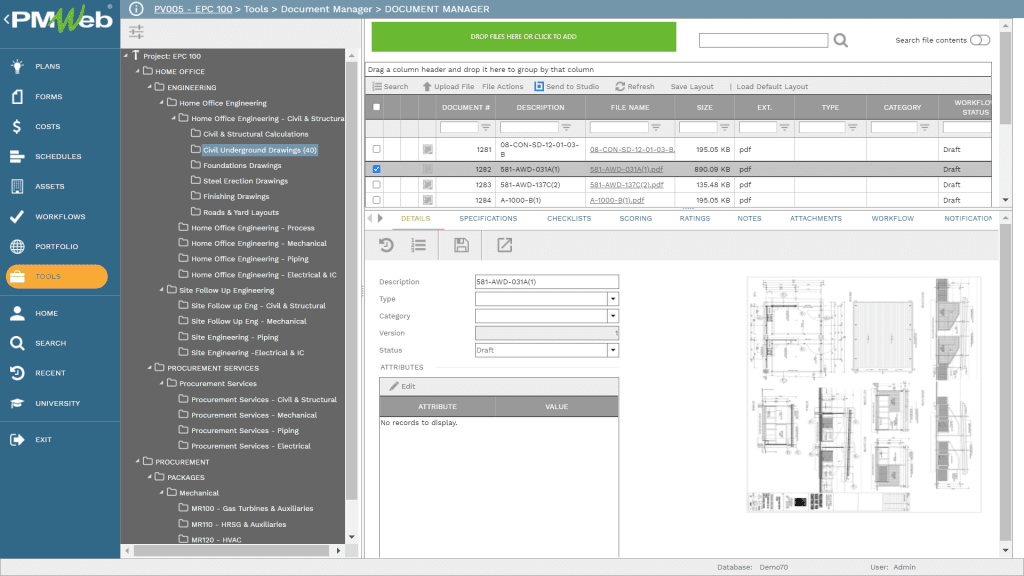
Task: Collapse the HOME OFFICE tree node
Action: pos(138,71)
